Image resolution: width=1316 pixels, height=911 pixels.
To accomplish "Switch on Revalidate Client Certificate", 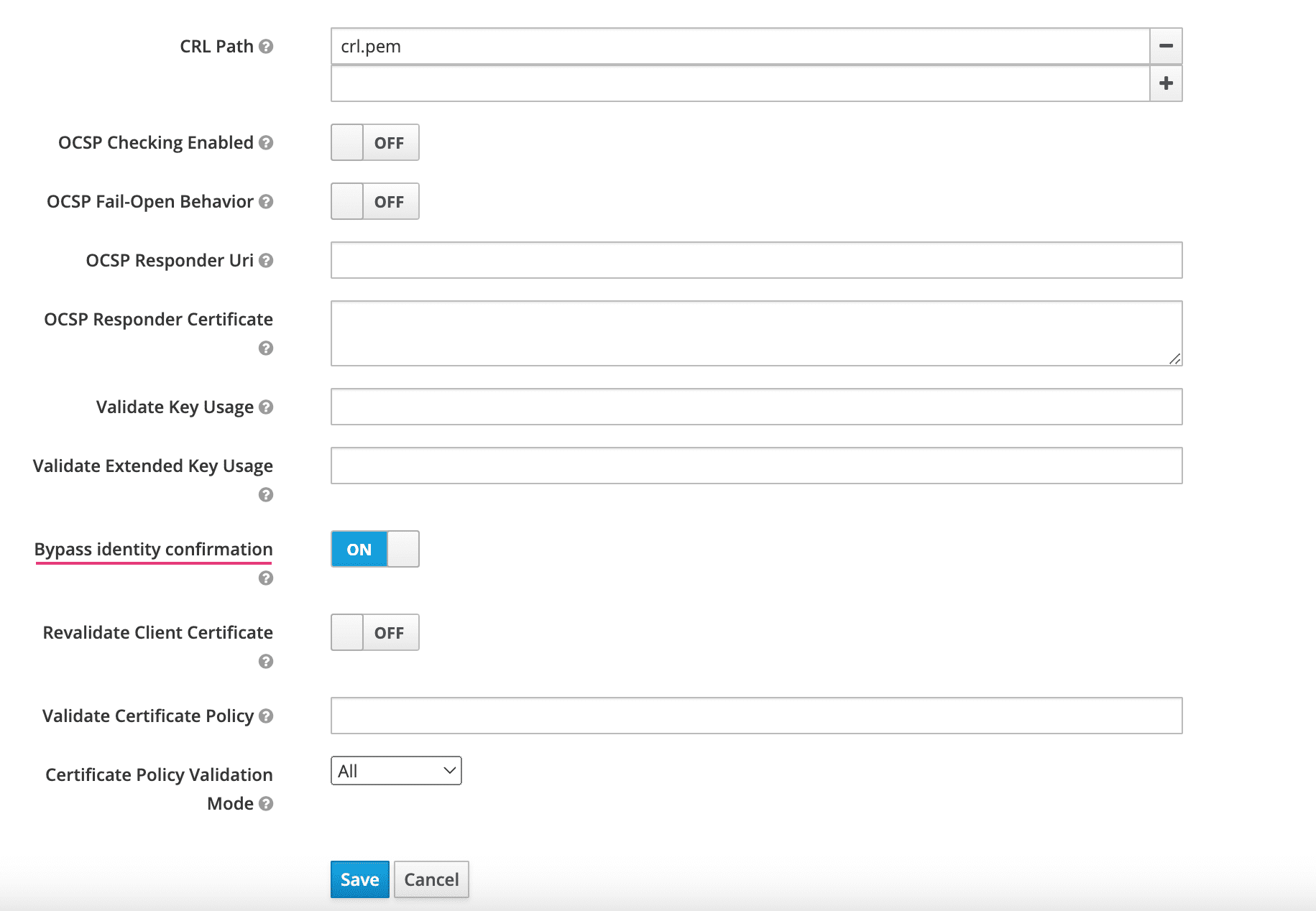I will (x=374, y=633).
